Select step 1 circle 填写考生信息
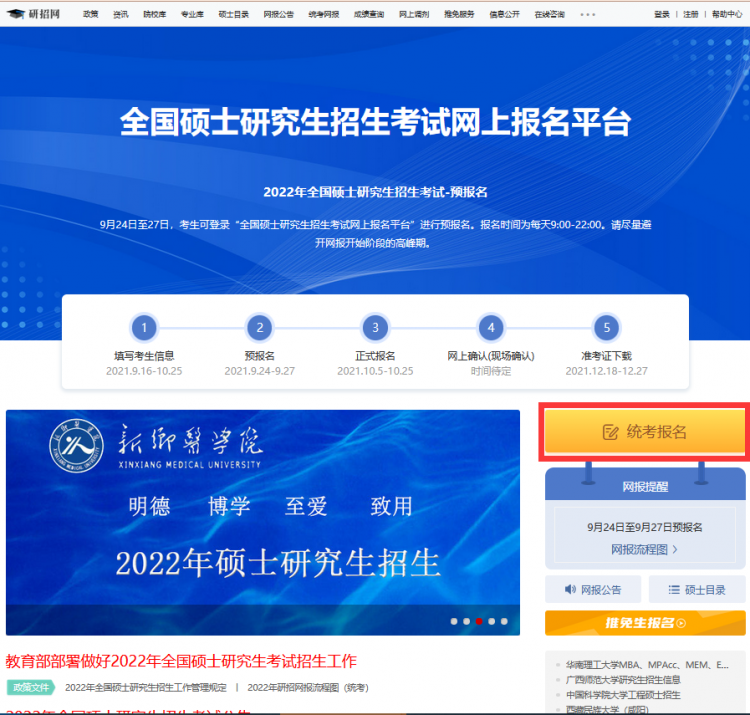Screen dimensions: 750x715 click(144, 327)
